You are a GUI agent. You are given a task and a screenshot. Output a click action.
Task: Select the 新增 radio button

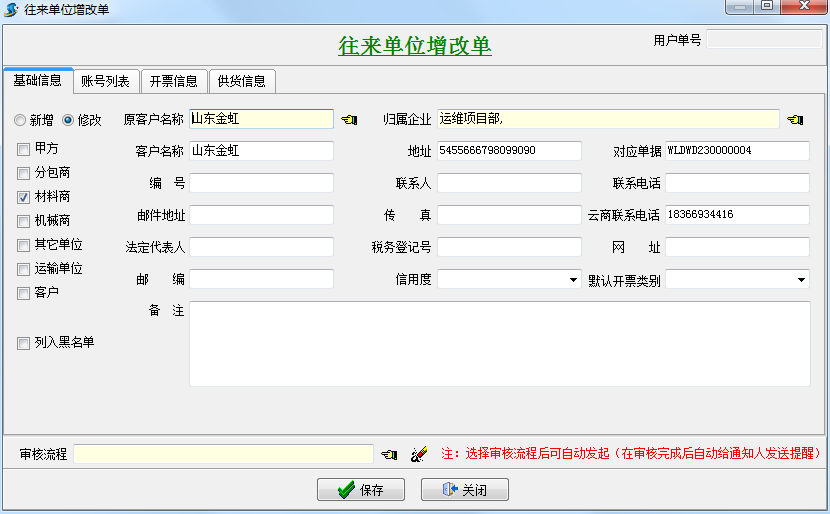[x=20, y=120]
